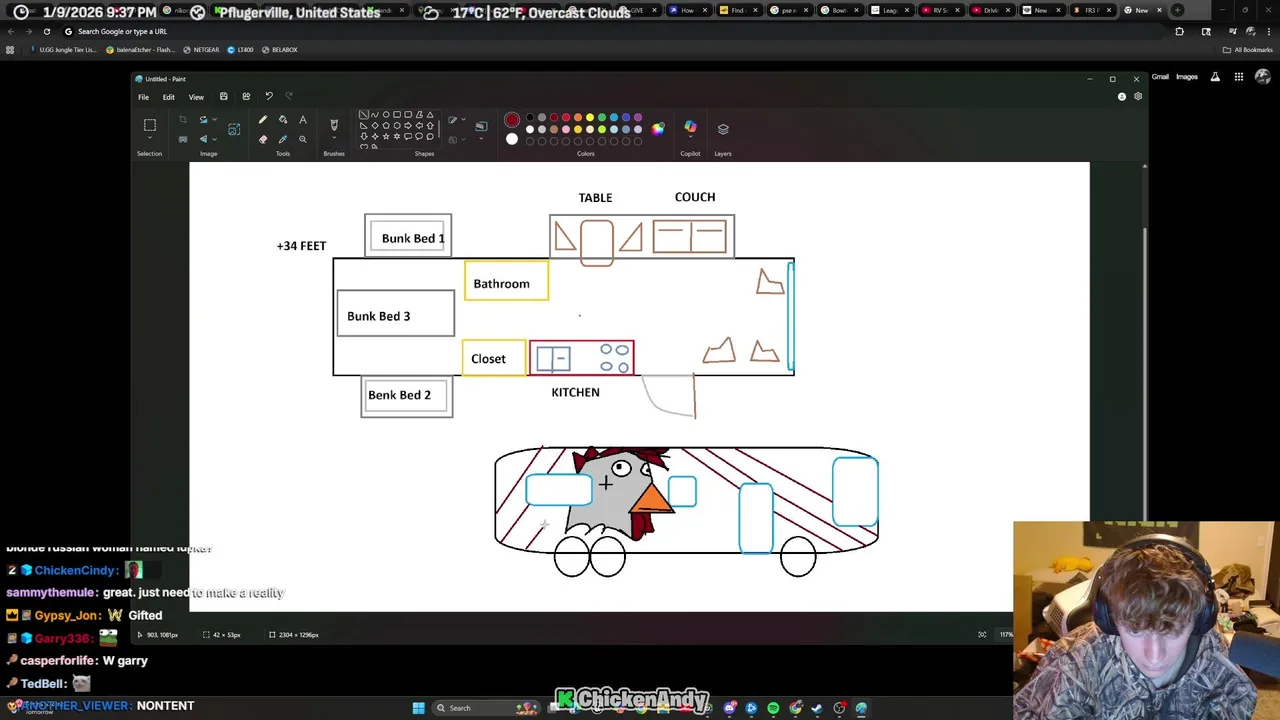Select the Rectangle shape

coord(396,115)
